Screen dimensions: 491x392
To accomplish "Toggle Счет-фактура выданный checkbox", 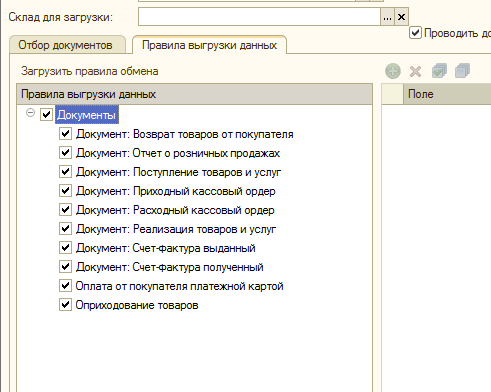I will [x=65, y=248].
